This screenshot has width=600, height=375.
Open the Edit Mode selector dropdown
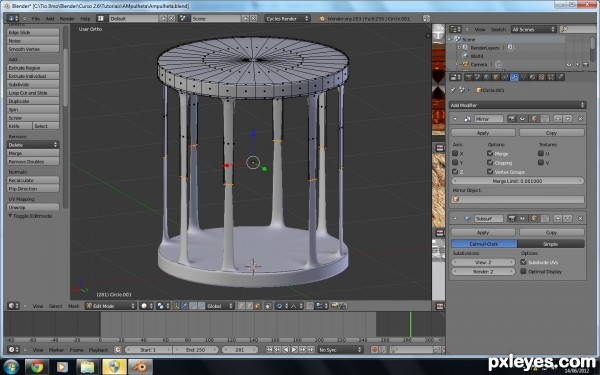[111, 306]
